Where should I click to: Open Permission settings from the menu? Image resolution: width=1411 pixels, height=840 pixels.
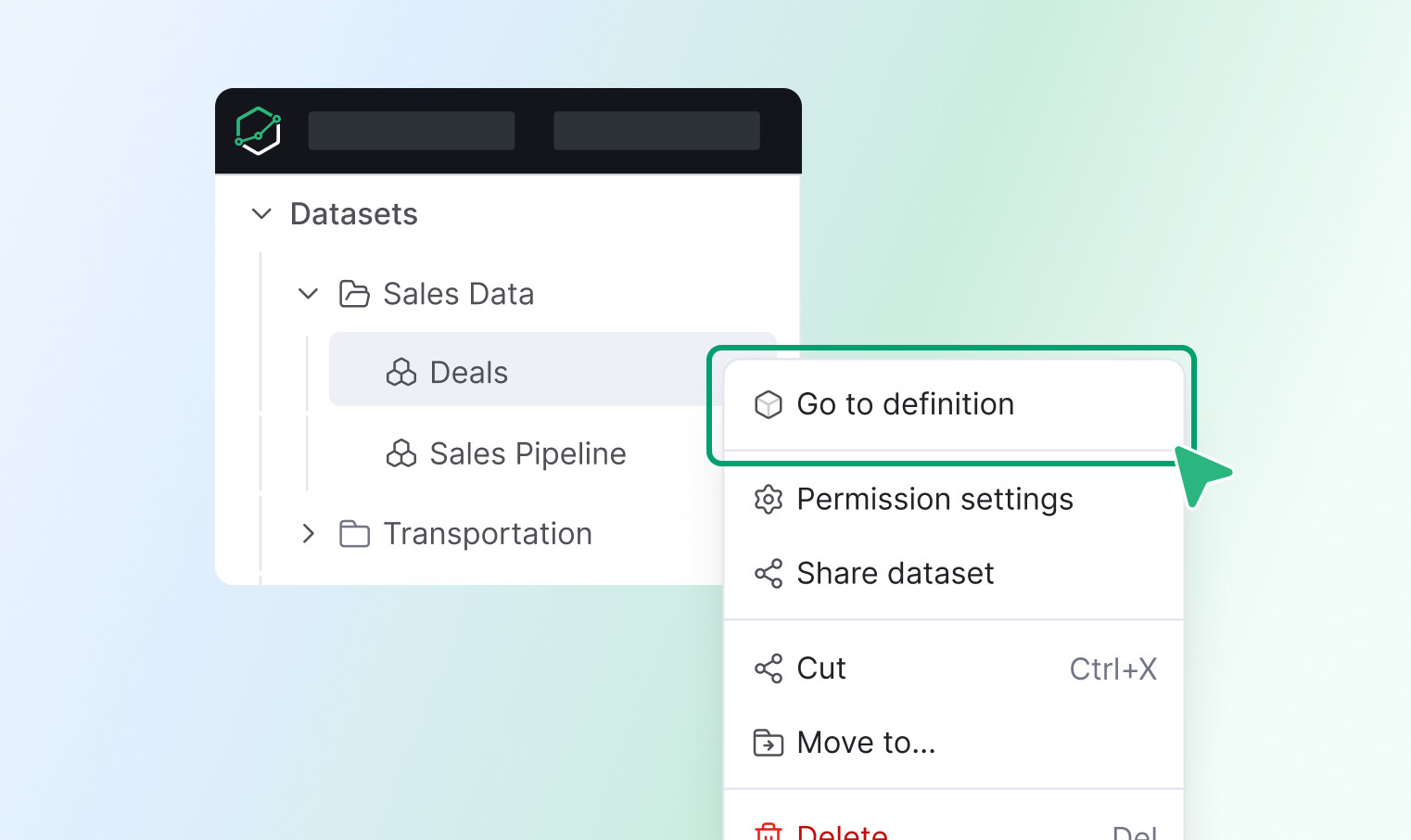pyautogui.click(x=934, y=500)
